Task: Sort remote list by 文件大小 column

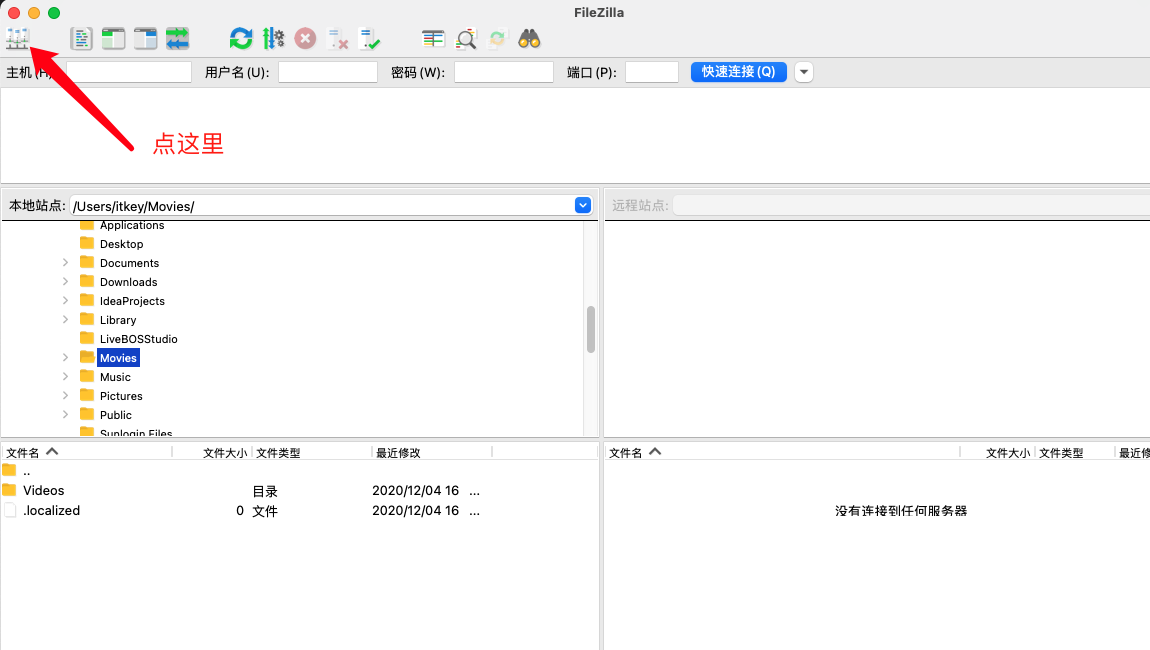Action: (997, 453)
